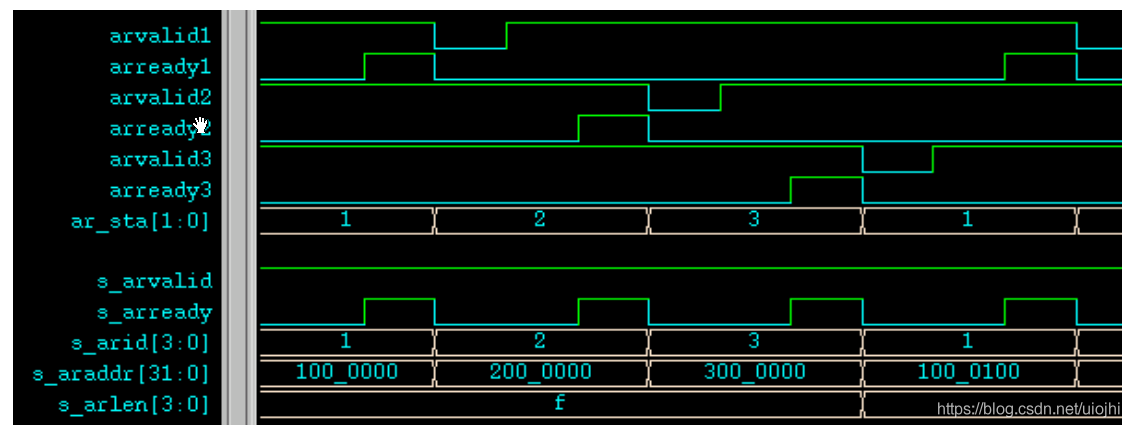The image size is (1130, 428).
Task: Click the 200_0000 value in s_araddr
Action: pyautogui.click(x=540, y=372)
